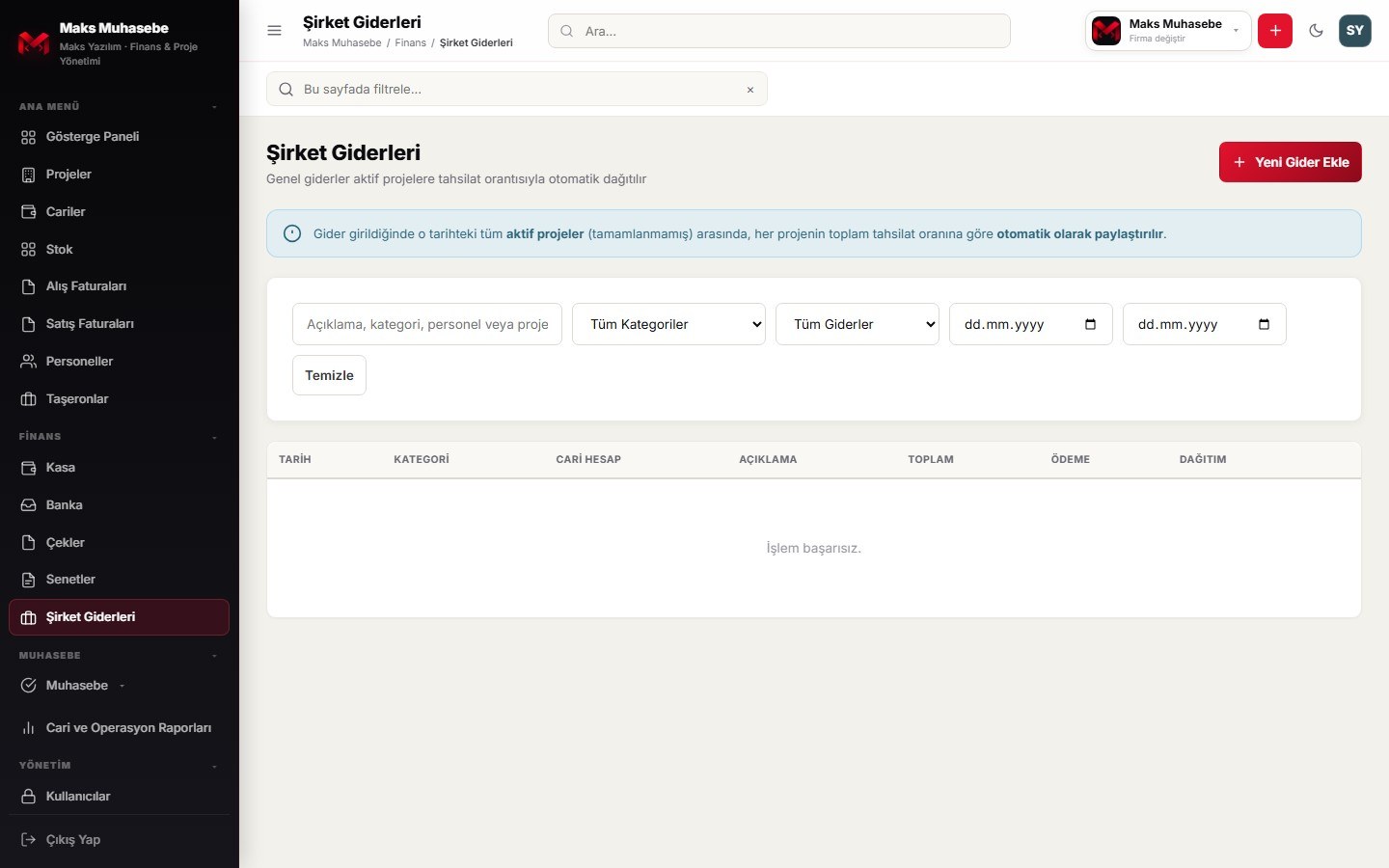
Task: Click the red plus quick-add icon
Action: click(1275, 31)
